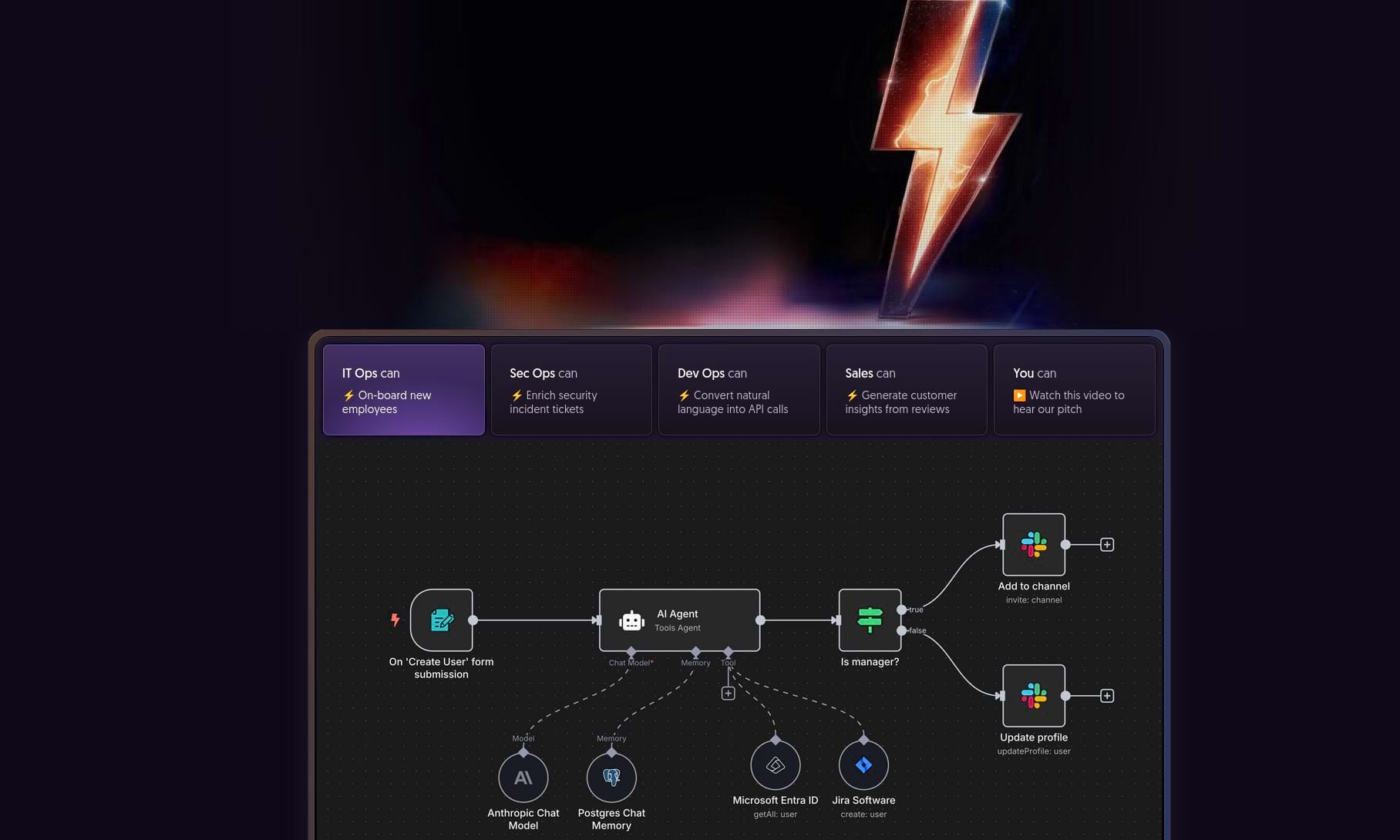Watch the pitch video in 'You can'
The height and width of the screenshot is (840, 1400).
coord(1074,390)
